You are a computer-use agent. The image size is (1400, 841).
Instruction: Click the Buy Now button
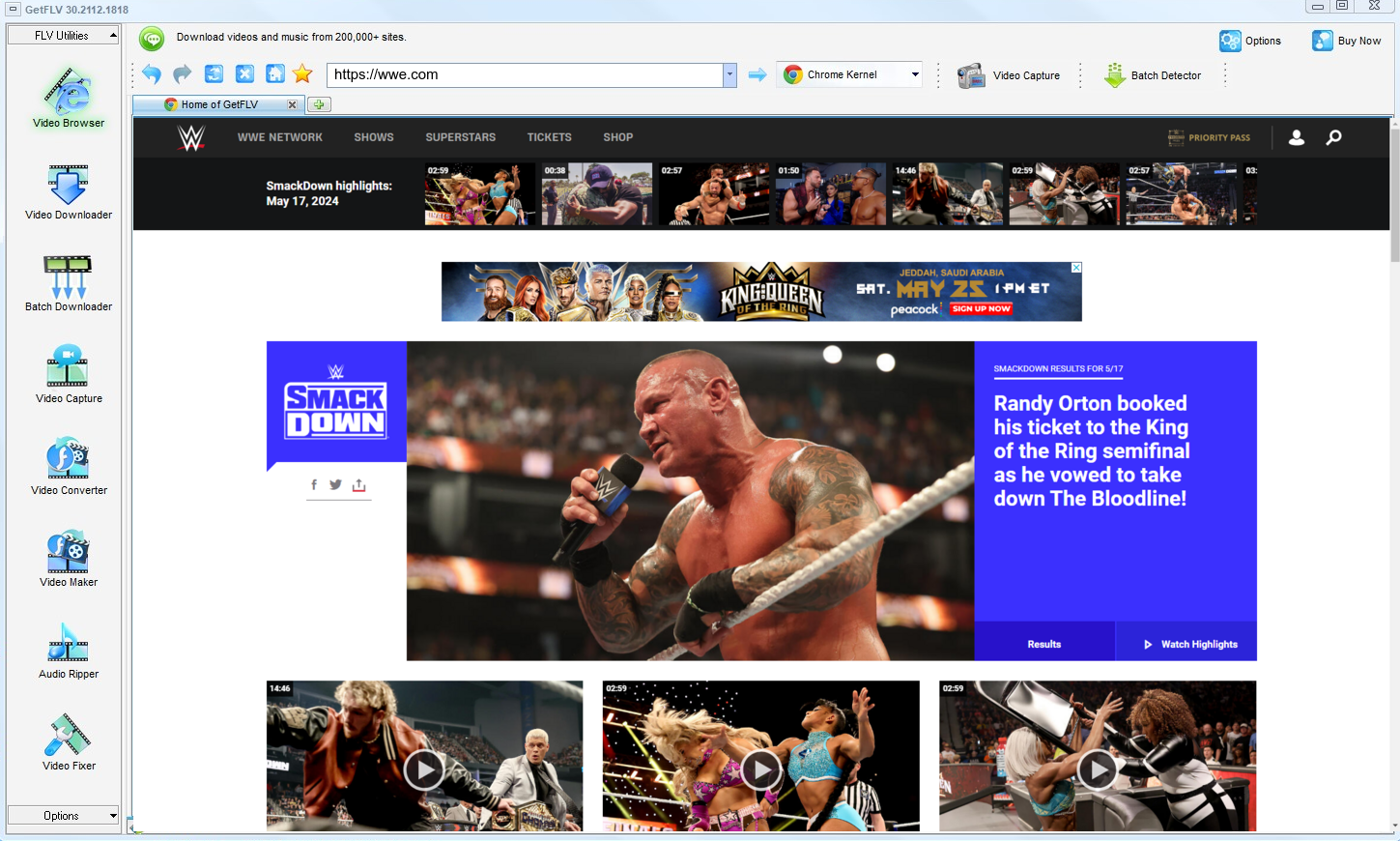(x=1346, y=41)
